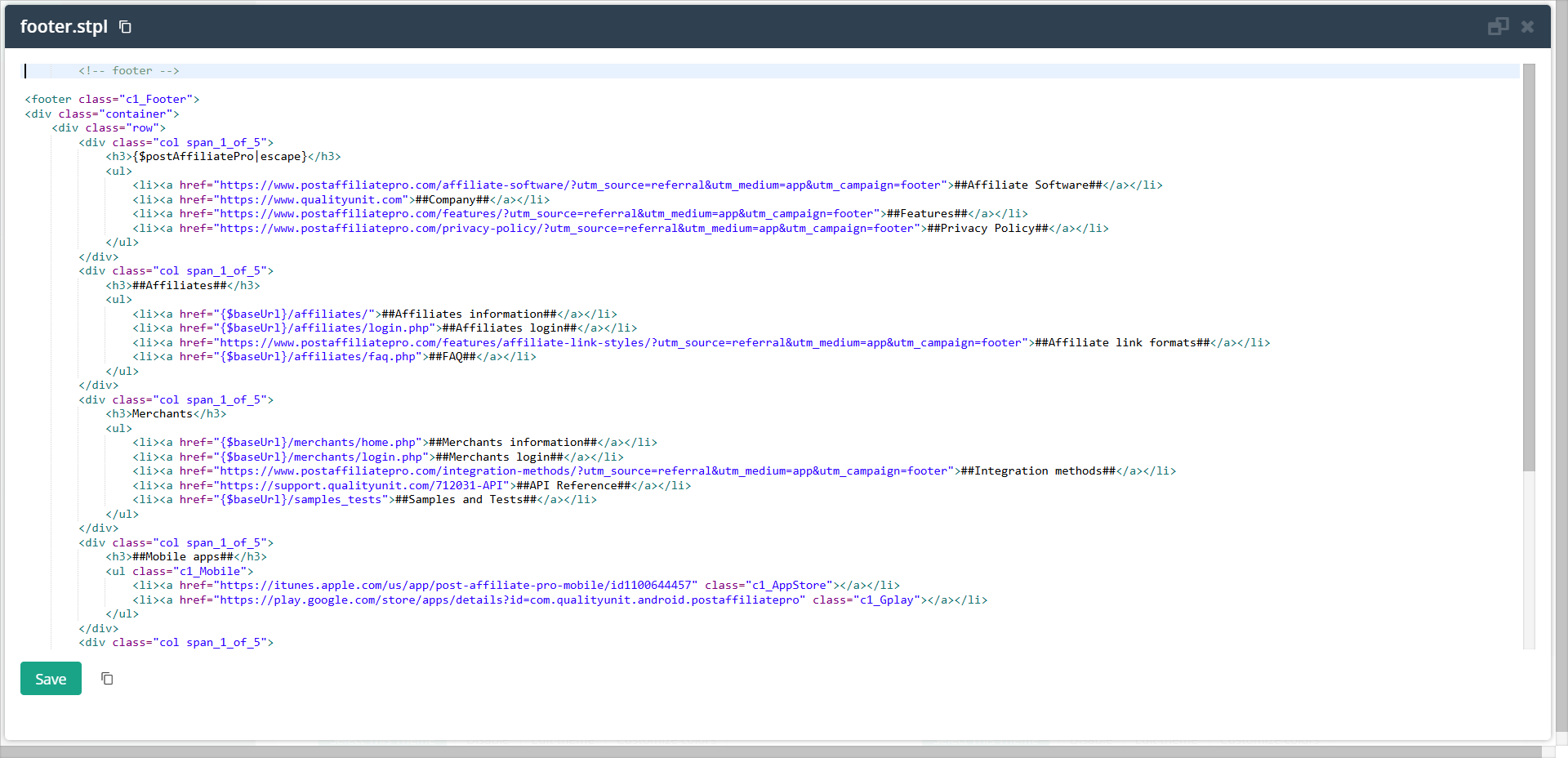Copy the footer.stpl file name icon
The height and width of the screenshot is (758, 1568).
pyautogui.click(x=125, y=27)
